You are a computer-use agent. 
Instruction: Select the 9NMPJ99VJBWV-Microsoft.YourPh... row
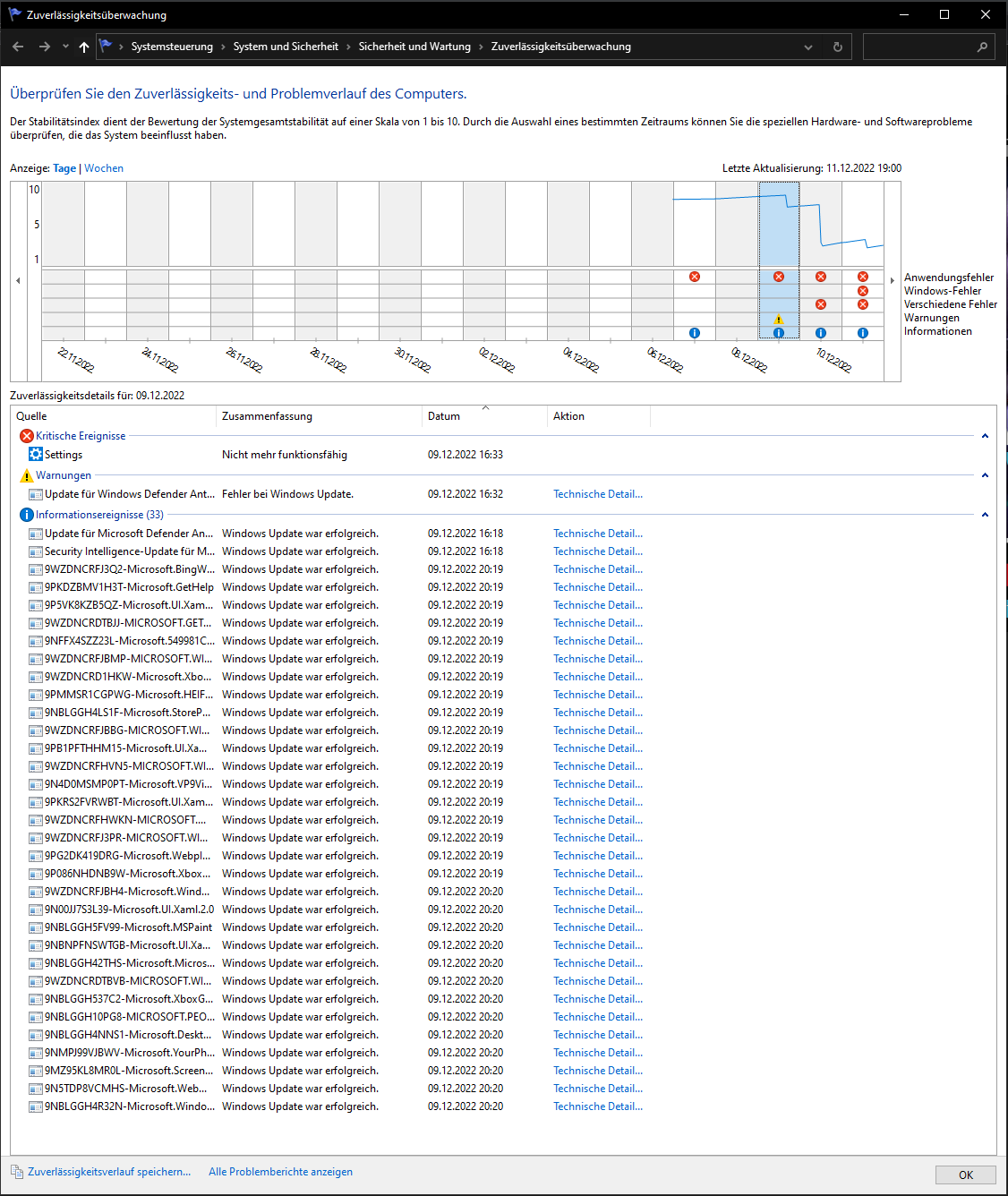(501, 1053)
